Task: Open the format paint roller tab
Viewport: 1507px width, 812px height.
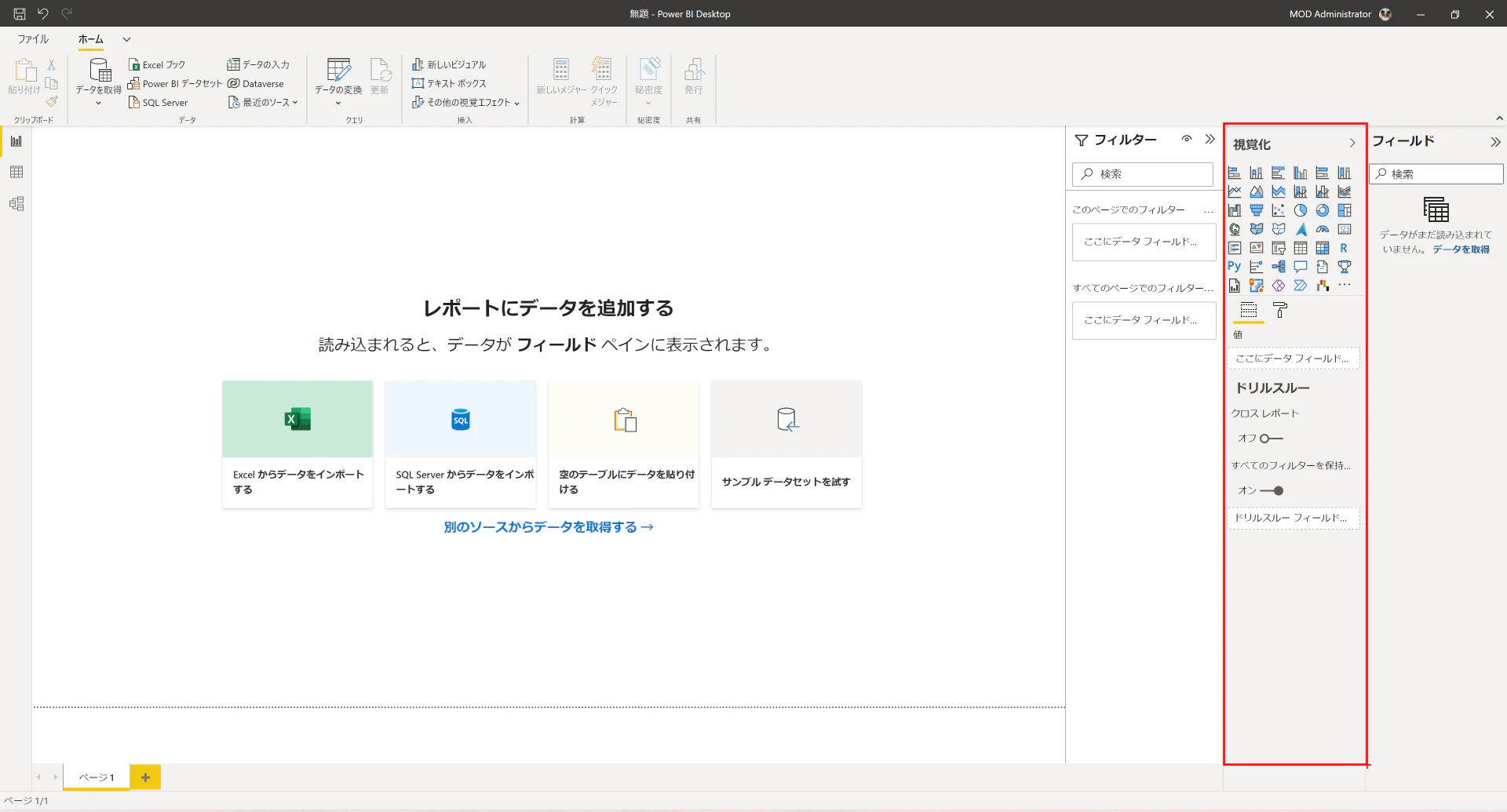Action: 1280,310
